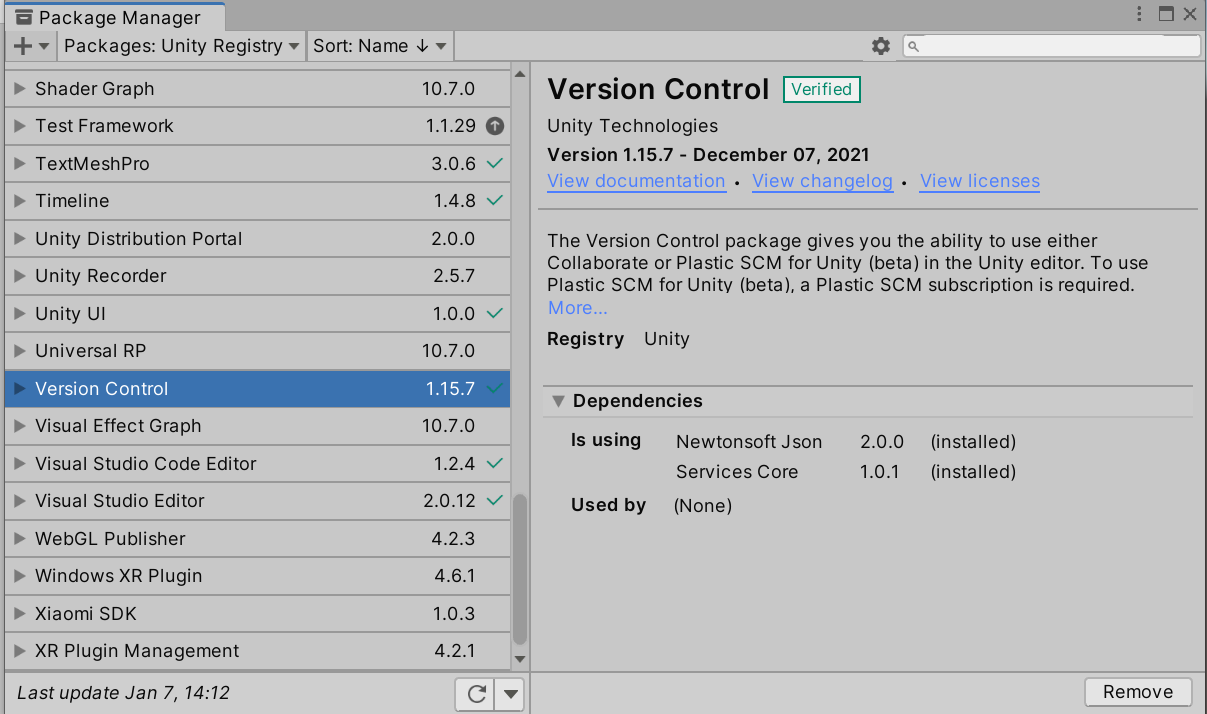Screen dimensions: 1207x714
Task: Click scrollbar down arrow in package list
Action: click(x=519, y=659)
